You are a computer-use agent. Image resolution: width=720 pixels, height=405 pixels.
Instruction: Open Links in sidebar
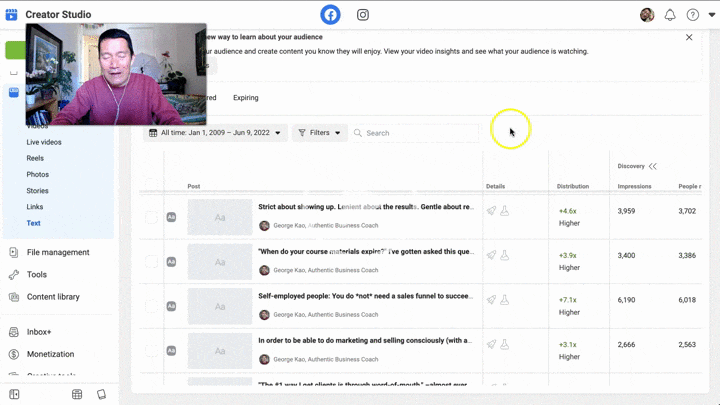point(34,207)
